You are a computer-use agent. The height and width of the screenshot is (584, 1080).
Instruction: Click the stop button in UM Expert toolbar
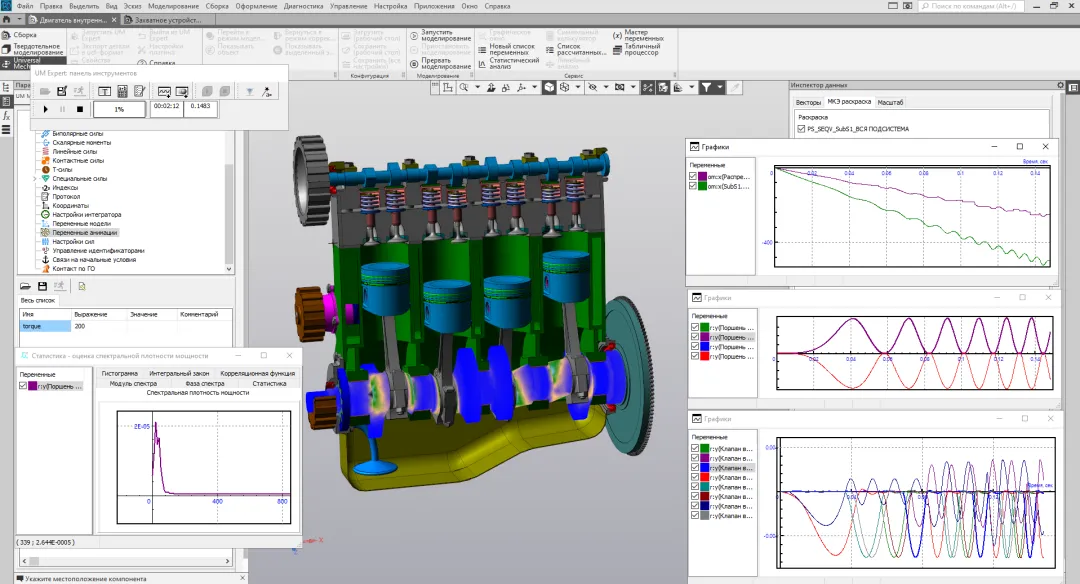point(81,109)
